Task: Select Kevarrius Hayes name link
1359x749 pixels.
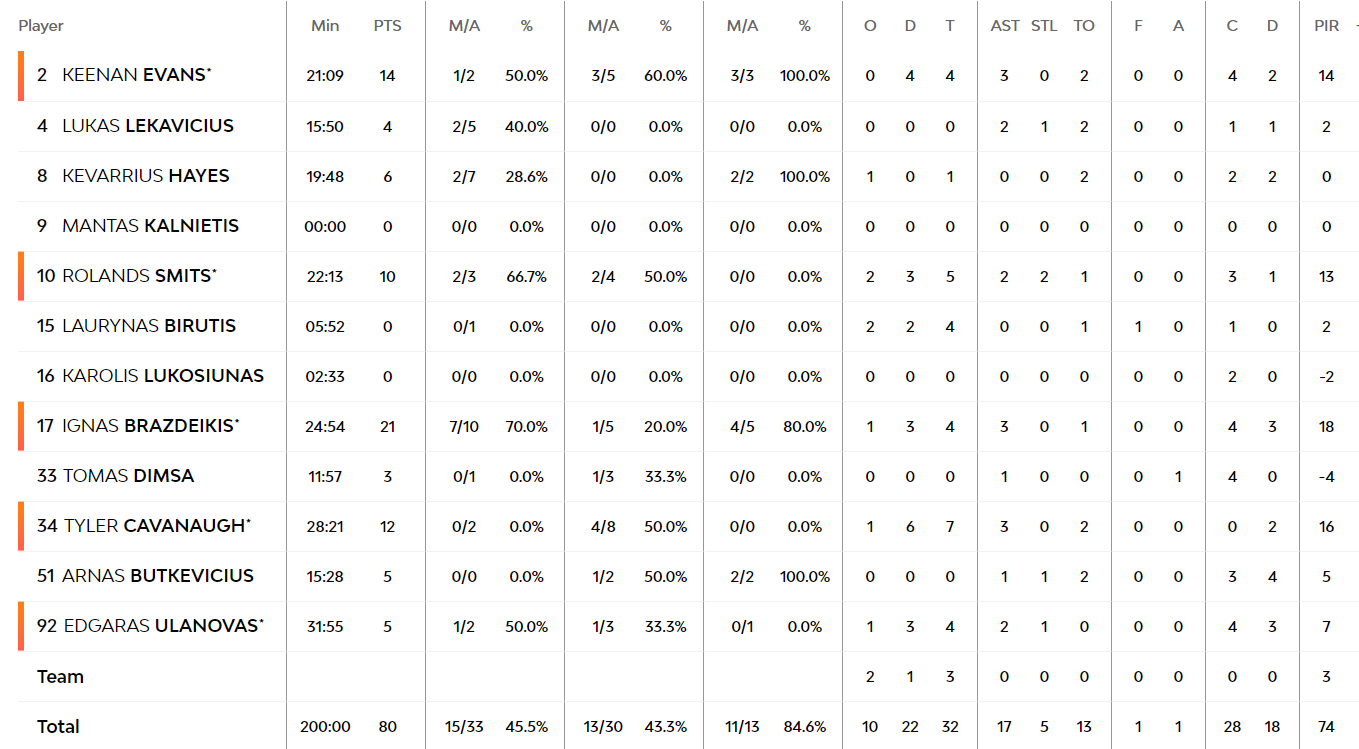Action: coord(146,176)
